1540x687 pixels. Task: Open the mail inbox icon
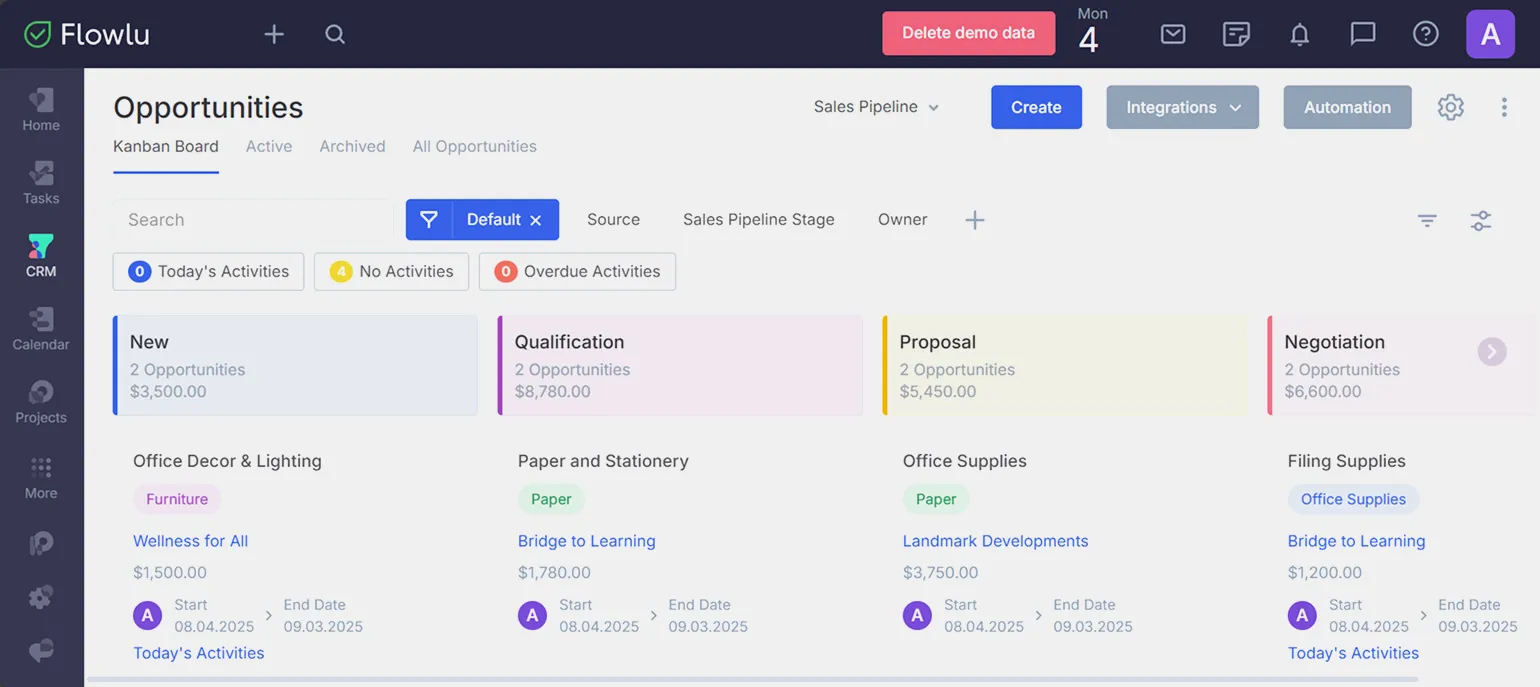(1173, 34)
